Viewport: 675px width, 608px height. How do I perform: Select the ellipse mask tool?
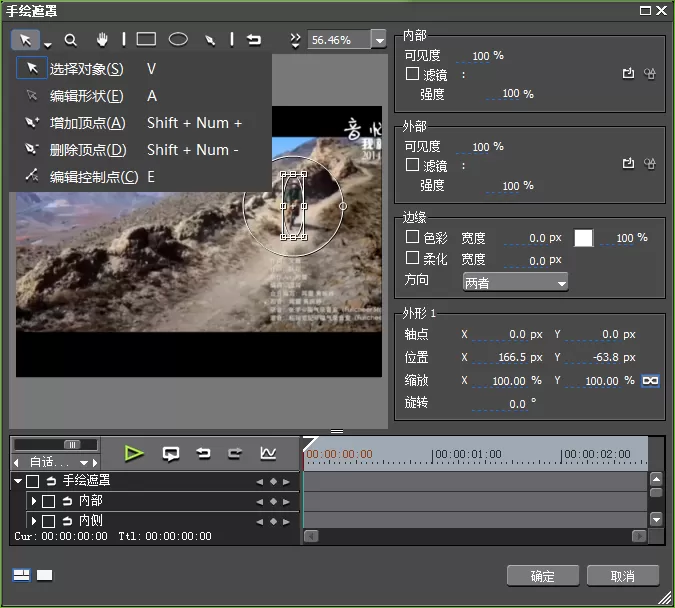coord(178,40)
